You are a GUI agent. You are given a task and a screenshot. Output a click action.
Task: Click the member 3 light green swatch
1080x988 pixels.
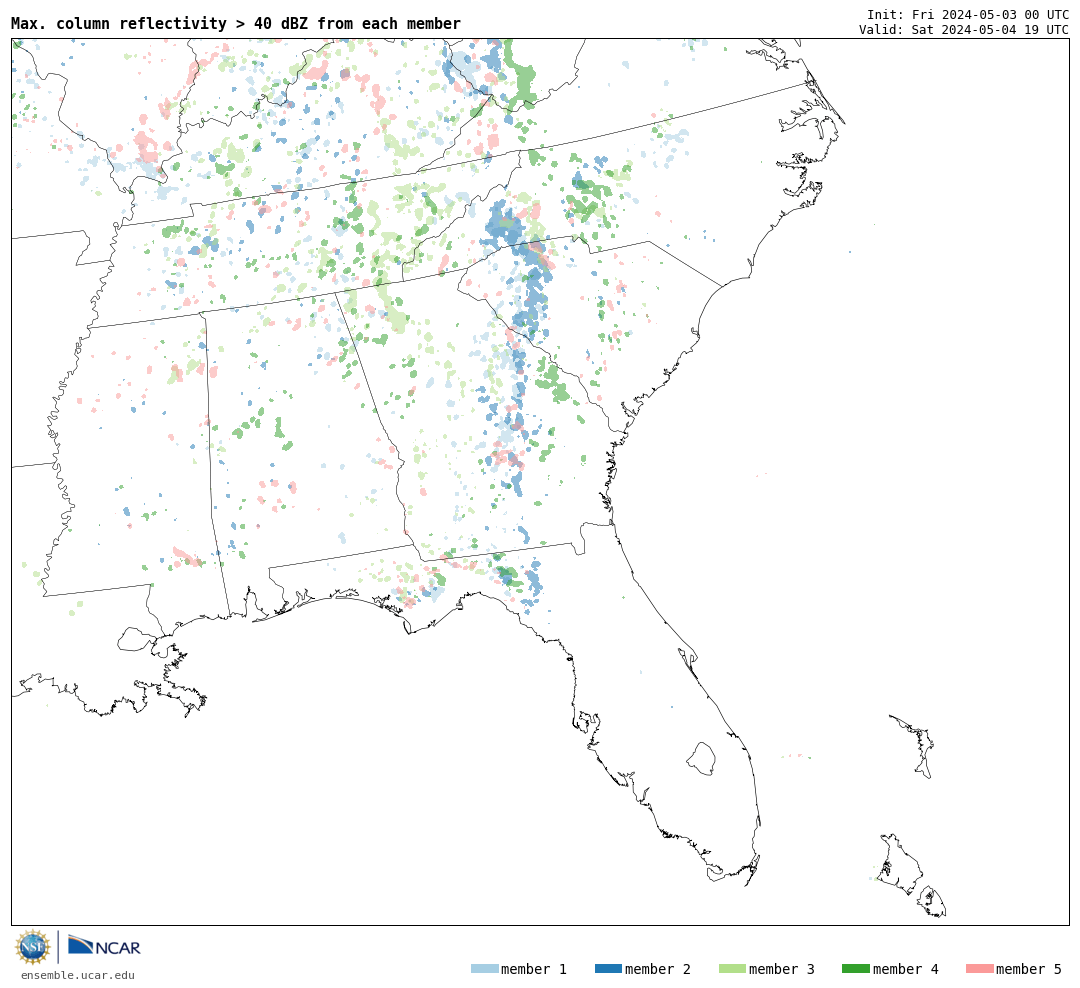coord(732,968)
